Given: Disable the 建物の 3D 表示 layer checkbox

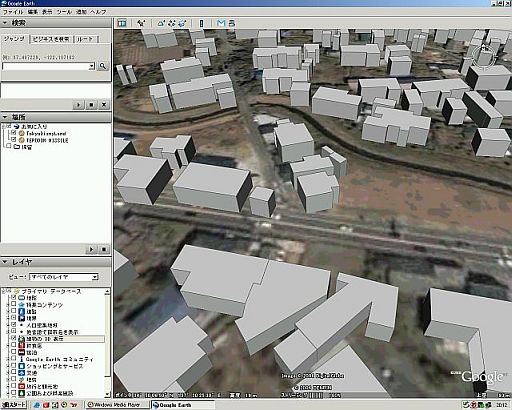Looking at the screenshot, I should 13,338.
